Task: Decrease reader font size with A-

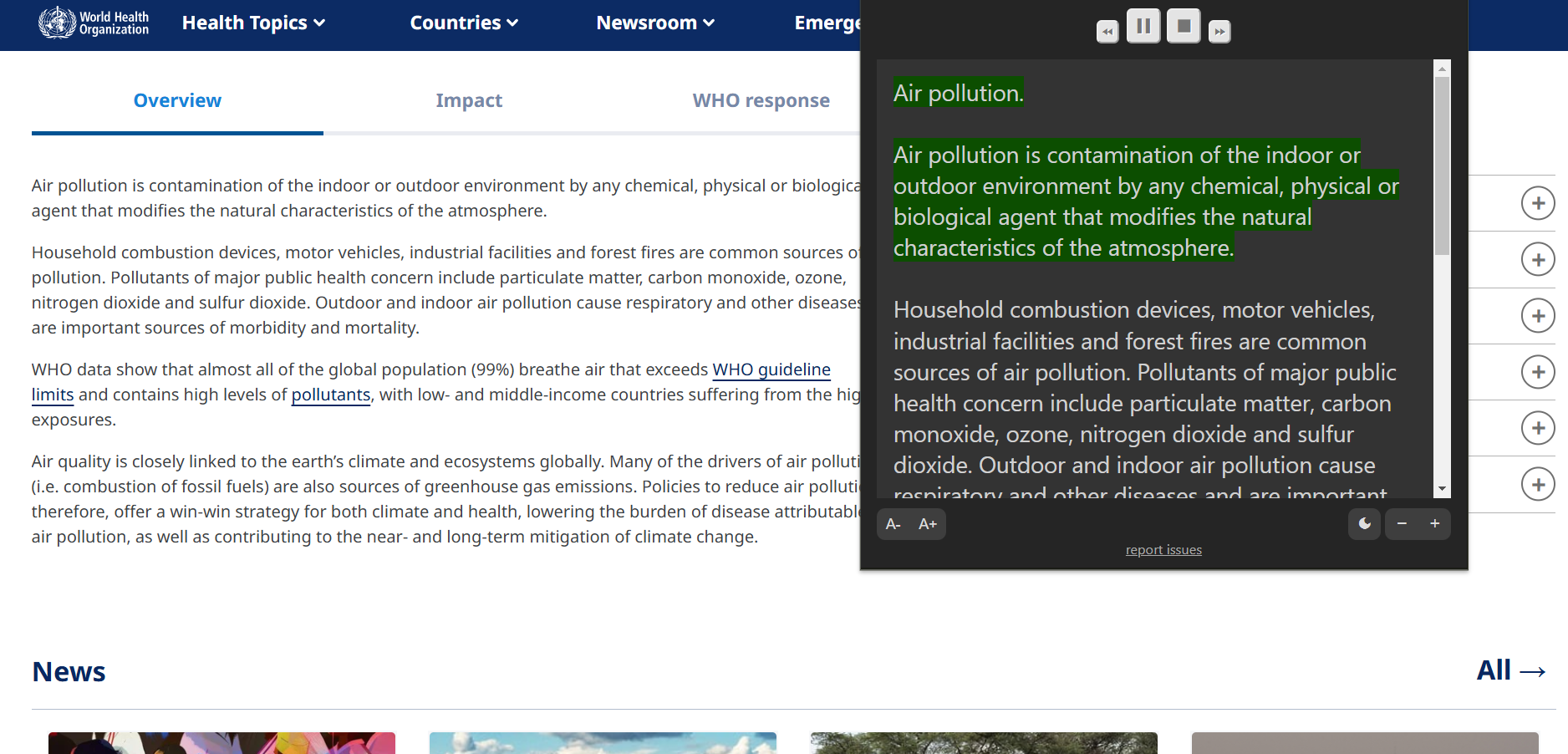Action: pos(893,524)
